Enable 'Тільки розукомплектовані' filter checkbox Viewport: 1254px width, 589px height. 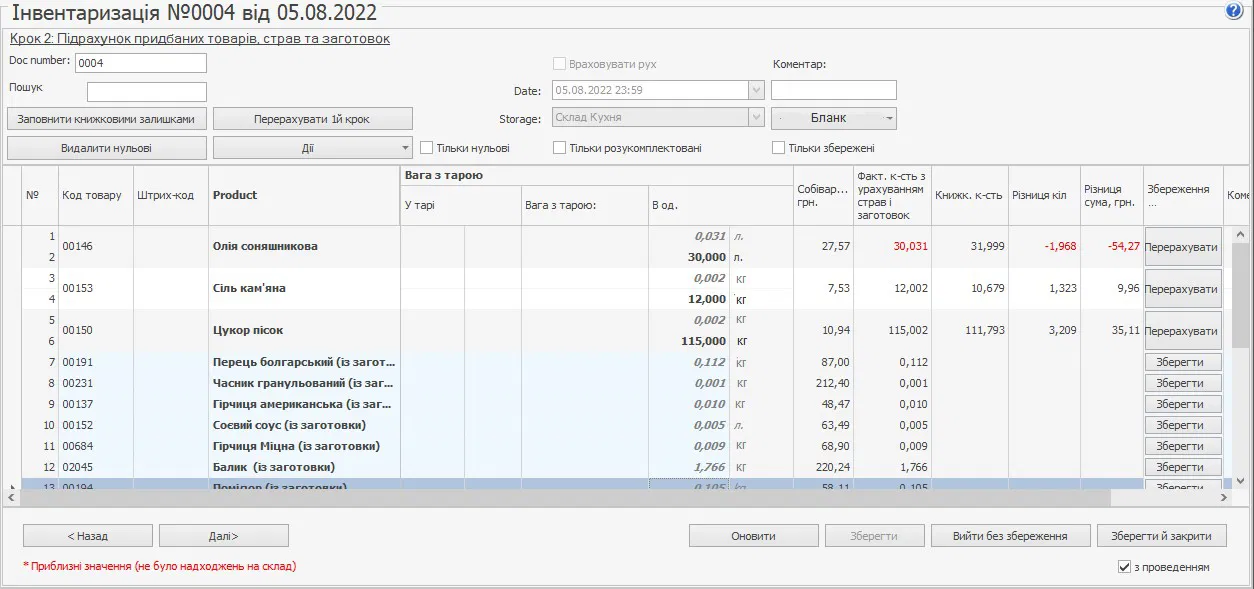click(x=560, y=148)
